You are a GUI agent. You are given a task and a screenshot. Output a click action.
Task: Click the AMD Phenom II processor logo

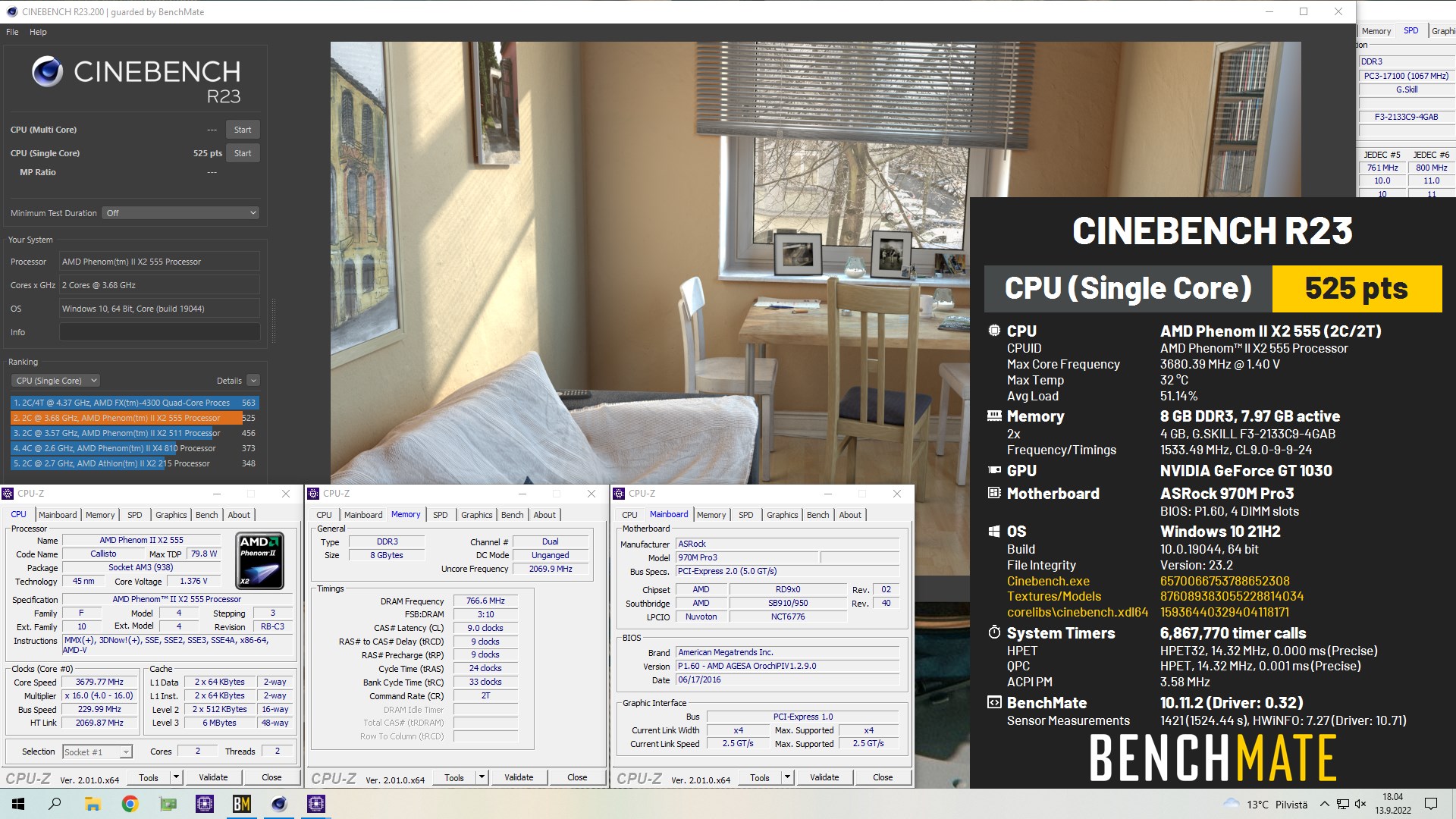coord(260,561)
